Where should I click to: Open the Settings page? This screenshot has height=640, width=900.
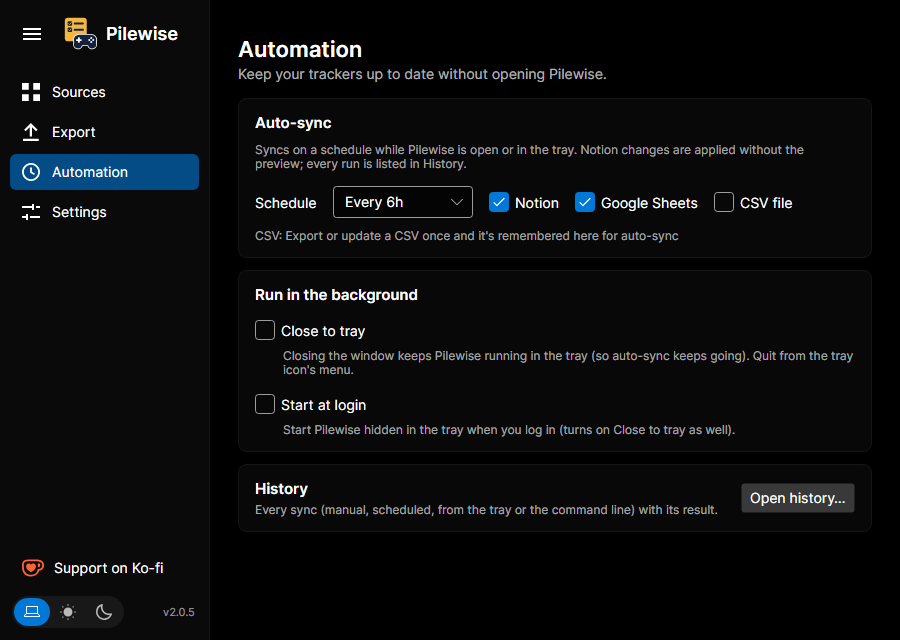[104, 212]
